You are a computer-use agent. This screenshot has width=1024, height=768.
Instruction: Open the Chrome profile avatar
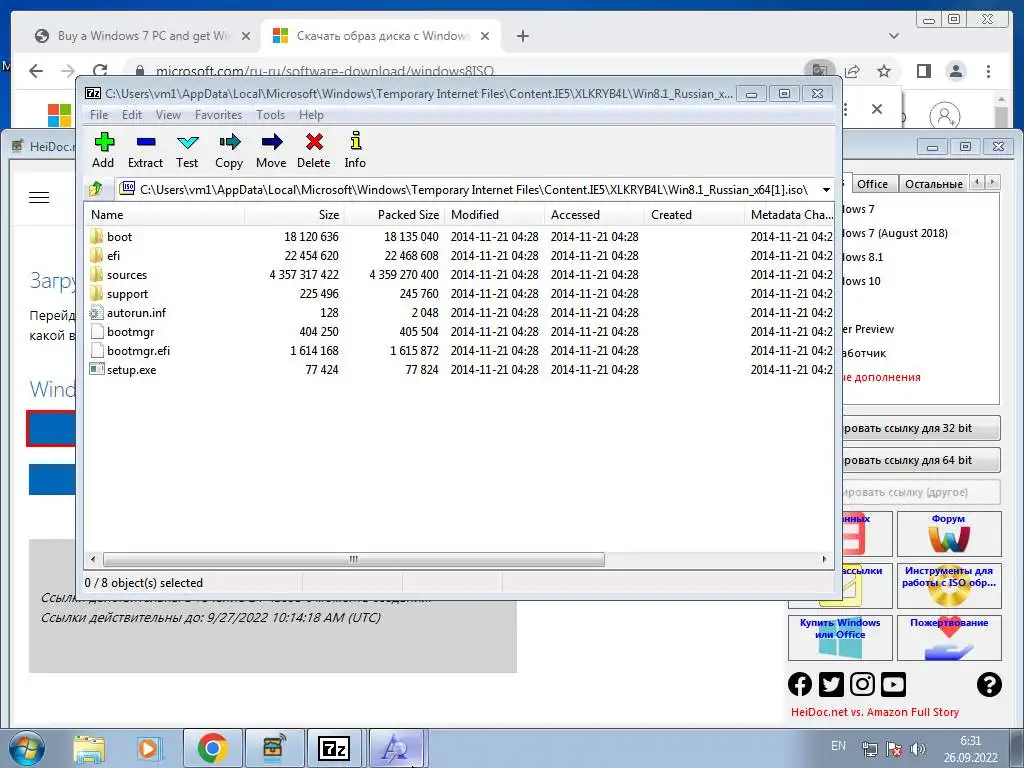[x=956, y=71]
